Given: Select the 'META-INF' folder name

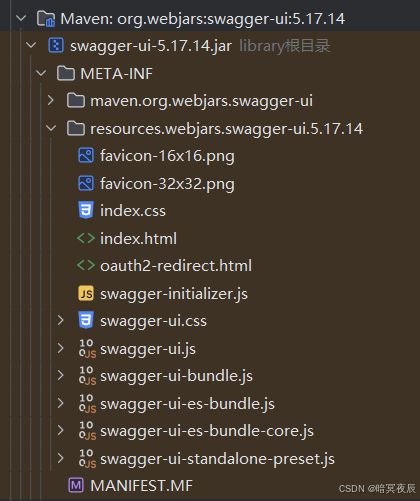Looking at the screenshot, I should tap(116, 73).
